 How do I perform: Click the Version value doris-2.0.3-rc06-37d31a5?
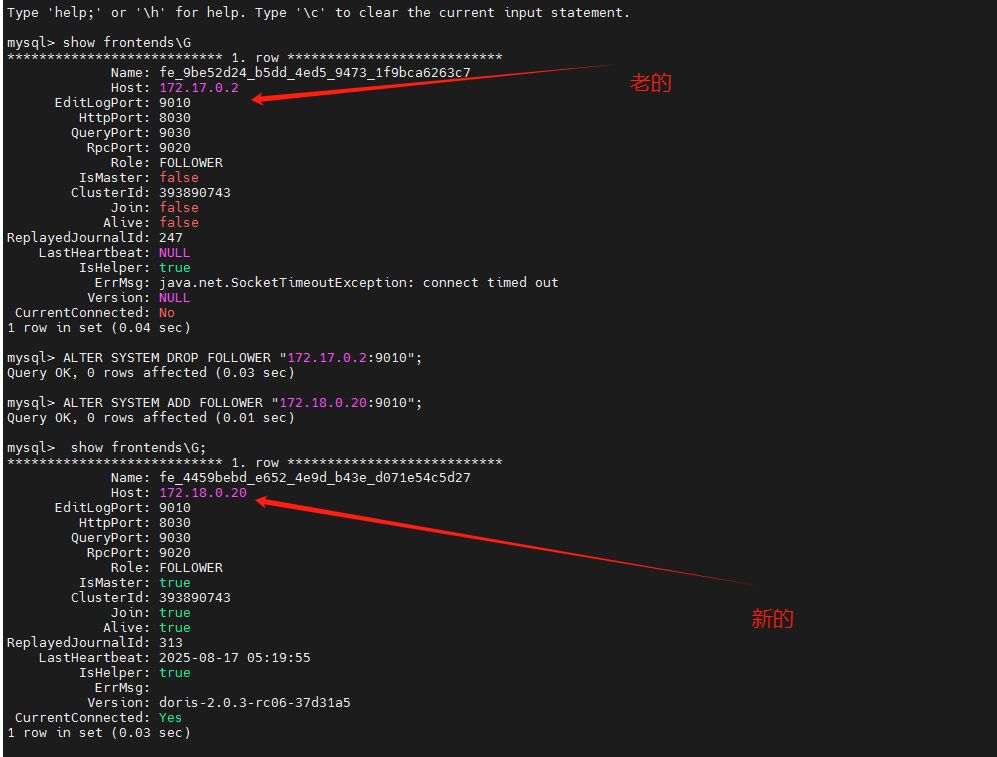pyautogui.click(x=254, y=703)
